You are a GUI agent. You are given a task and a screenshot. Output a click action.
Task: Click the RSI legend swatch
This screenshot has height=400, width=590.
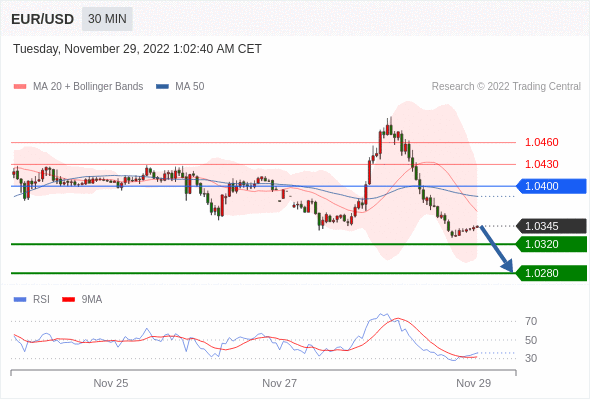[x=20, y=300]
